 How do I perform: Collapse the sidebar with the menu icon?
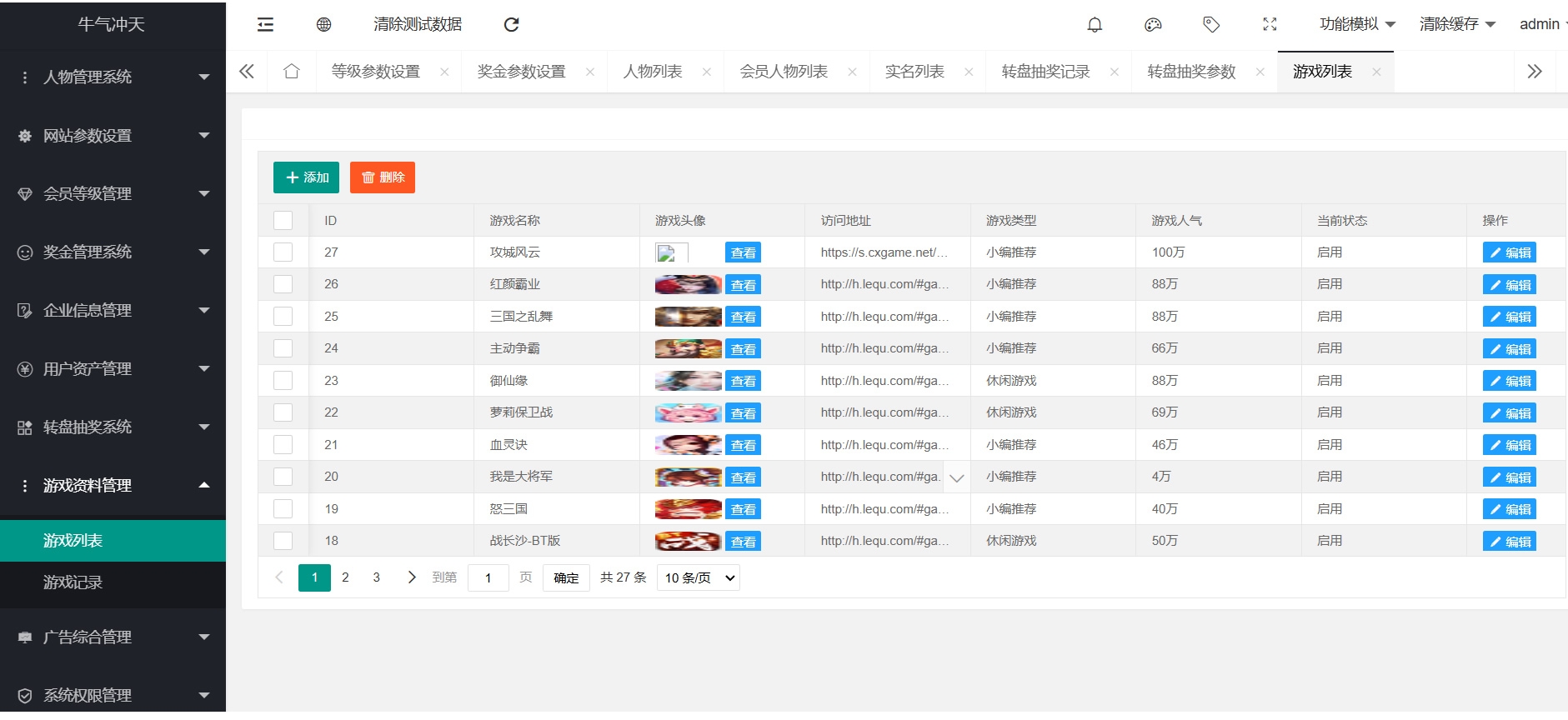coord(265,25)
